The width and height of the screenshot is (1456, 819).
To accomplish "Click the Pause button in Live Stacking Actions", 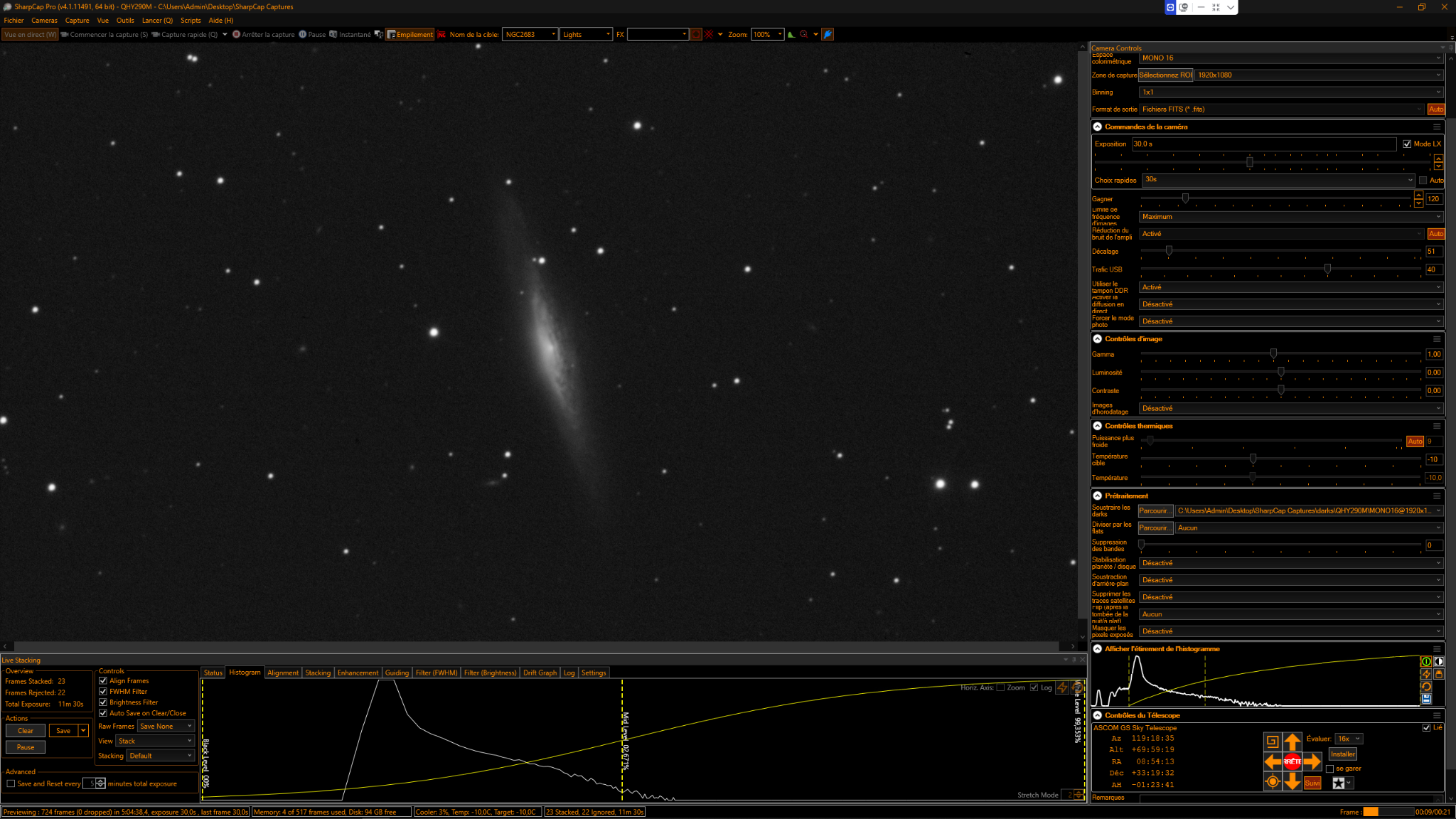I will [26, 748].
